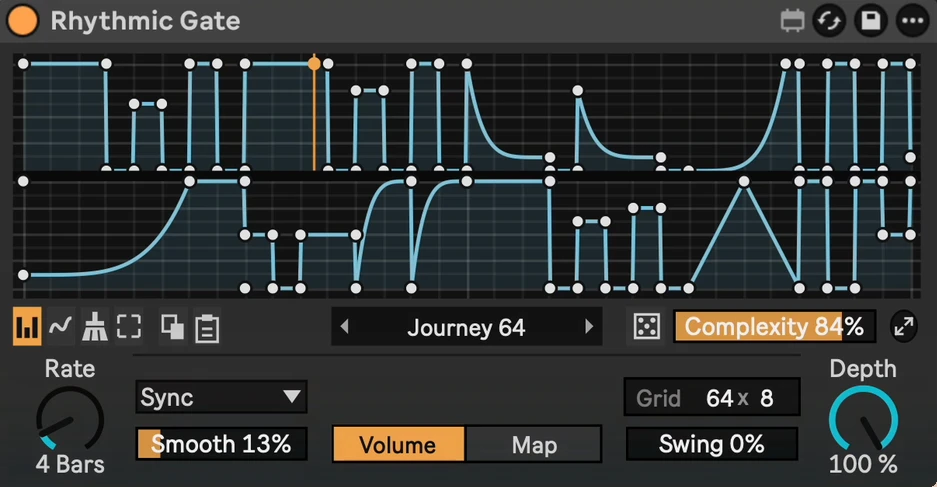Select the Volume mode tab
The width and height of the screenshot is (937, 487).
point(399,444)
